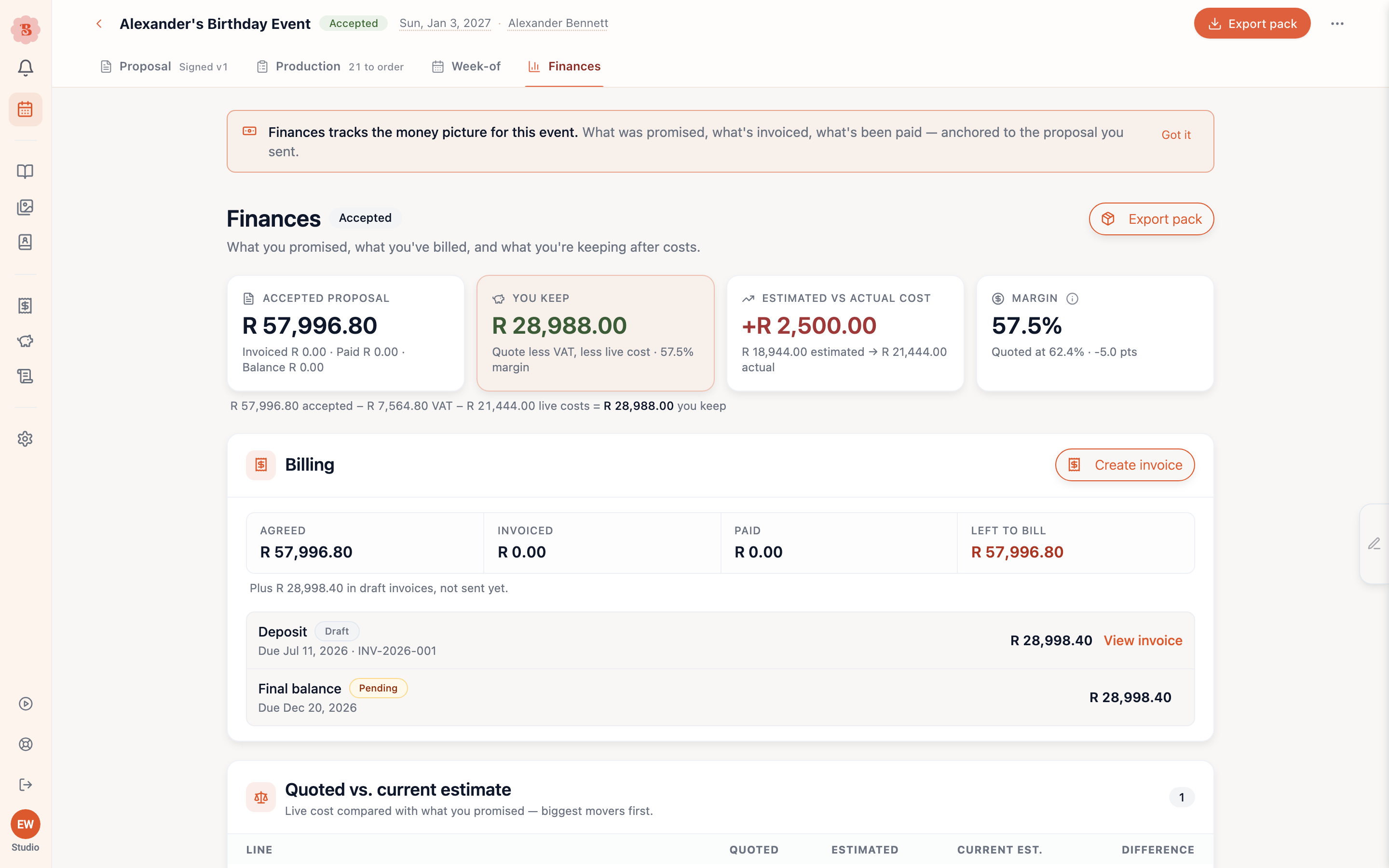Click the You Keep card
The height and width of the screenshot is (868, 1389).
pyautogui.click(x=595, y=333)
